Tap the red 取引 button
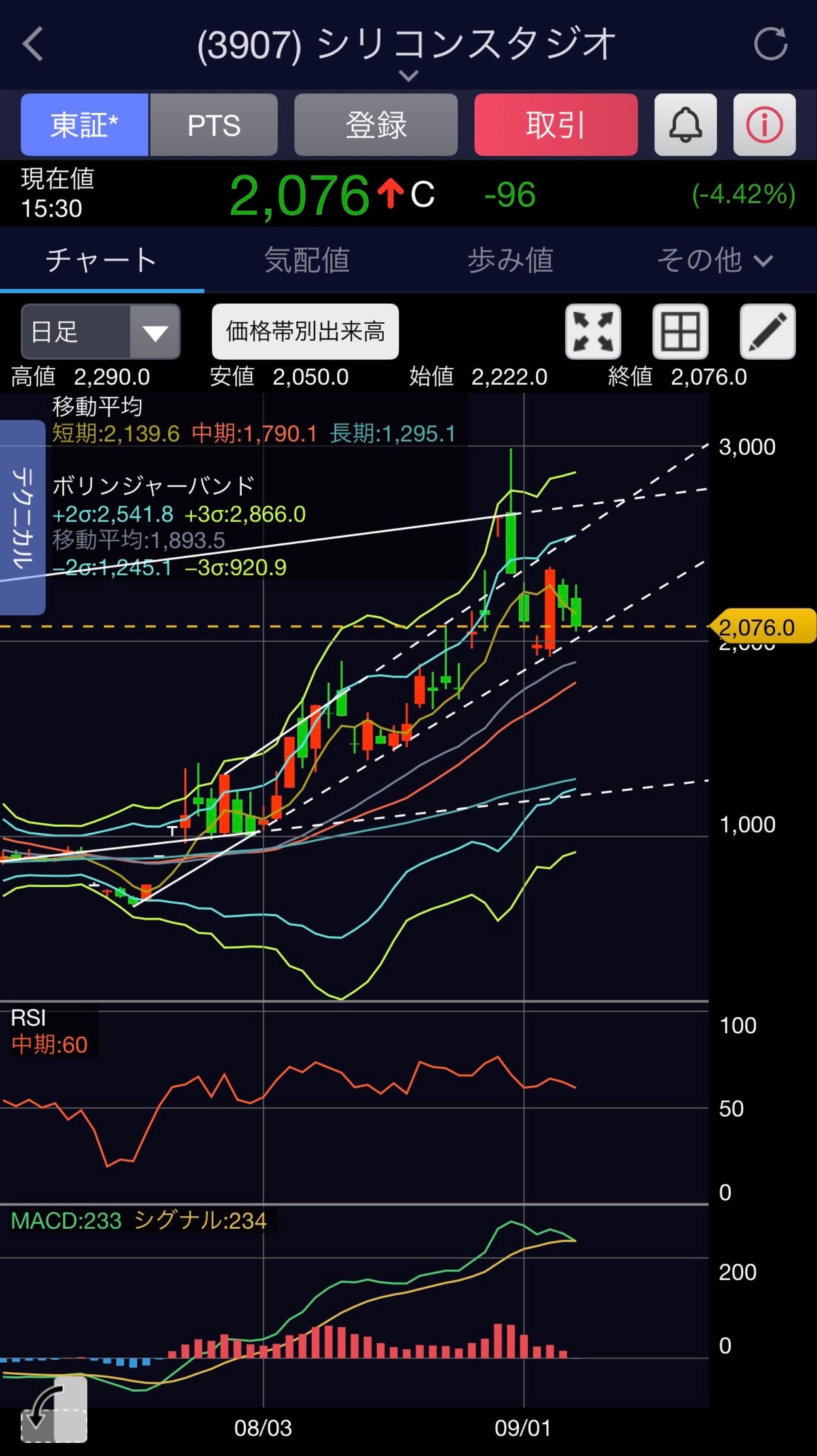 pos(556,124)
